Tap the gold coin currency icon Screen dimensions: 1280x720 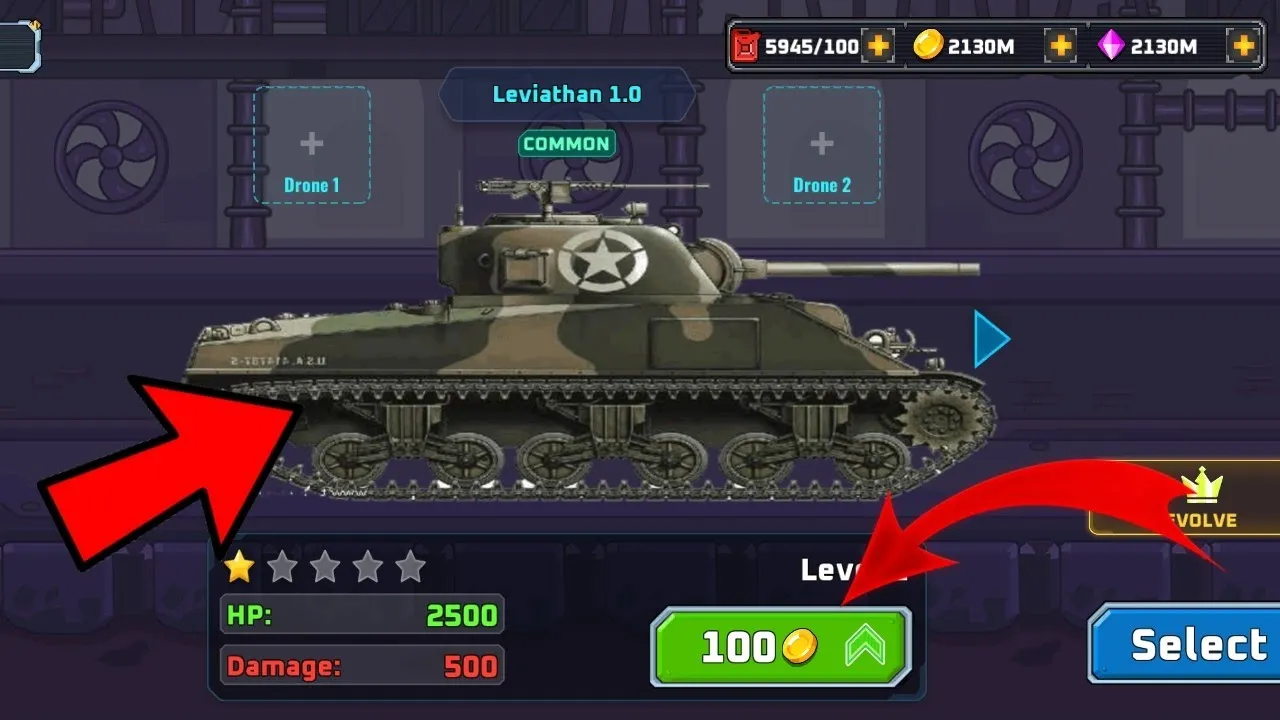[x=929, y=46]
